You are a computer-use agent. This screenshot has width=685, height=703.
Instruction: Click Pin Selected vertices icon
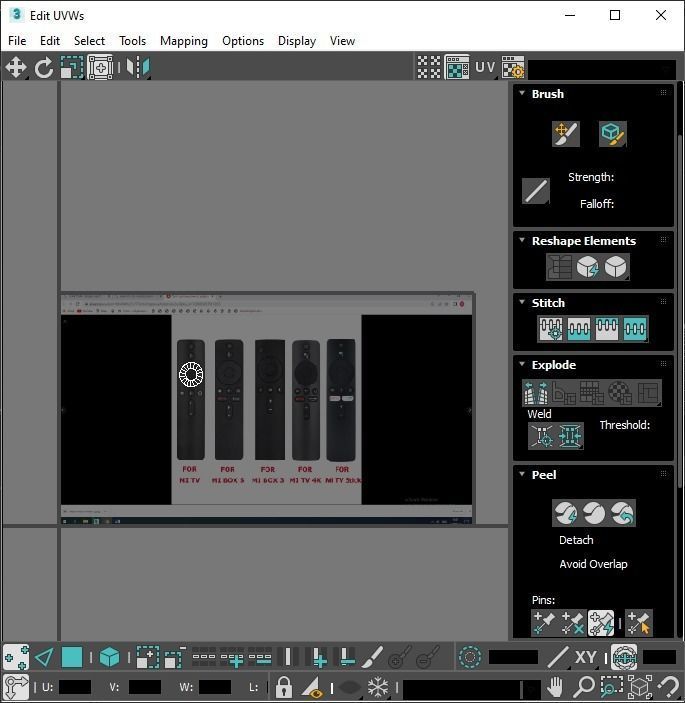click(544, 623)
